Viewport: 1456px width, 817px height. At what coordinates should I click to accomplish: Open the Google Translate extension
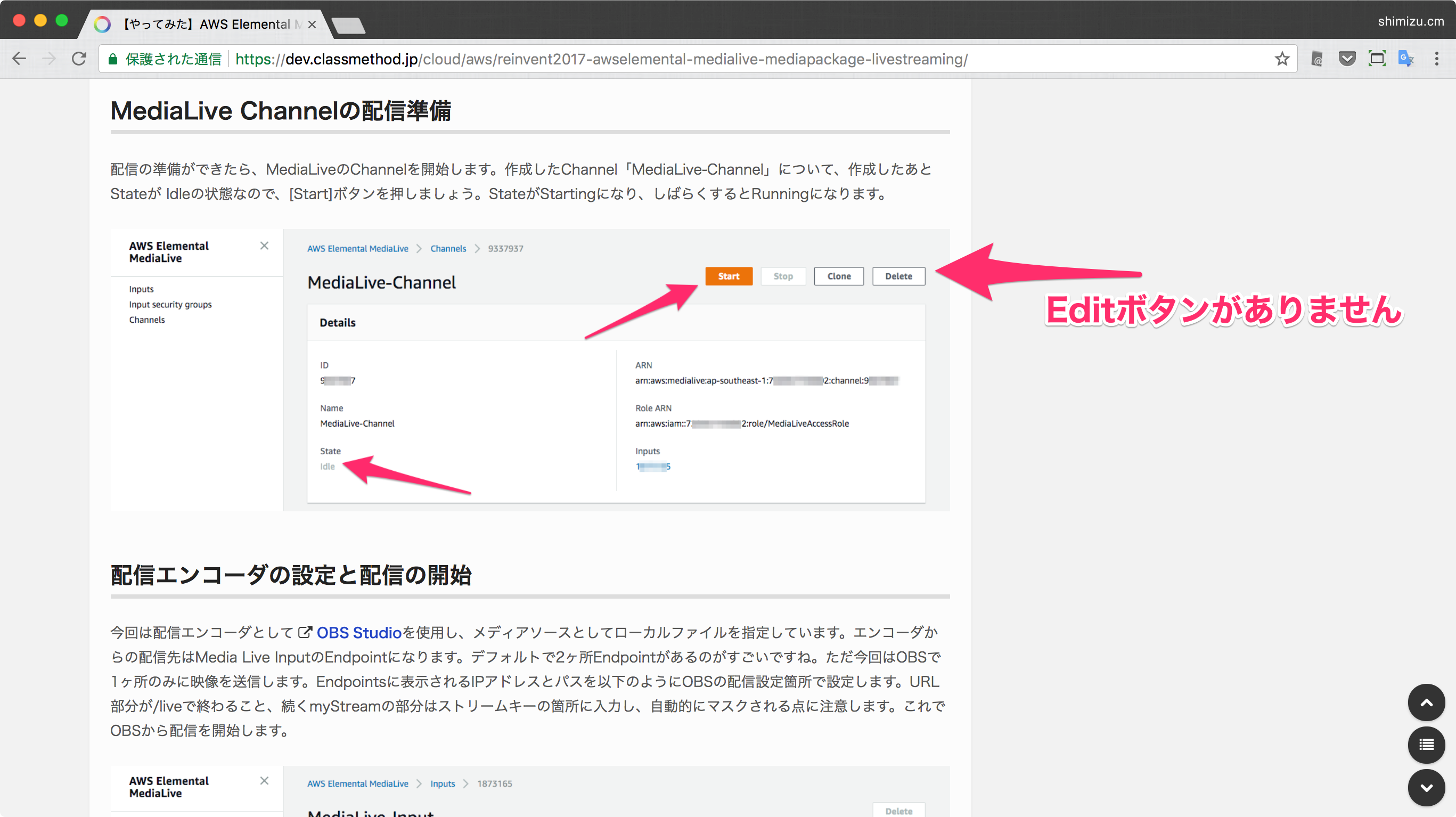[1406, 59]
